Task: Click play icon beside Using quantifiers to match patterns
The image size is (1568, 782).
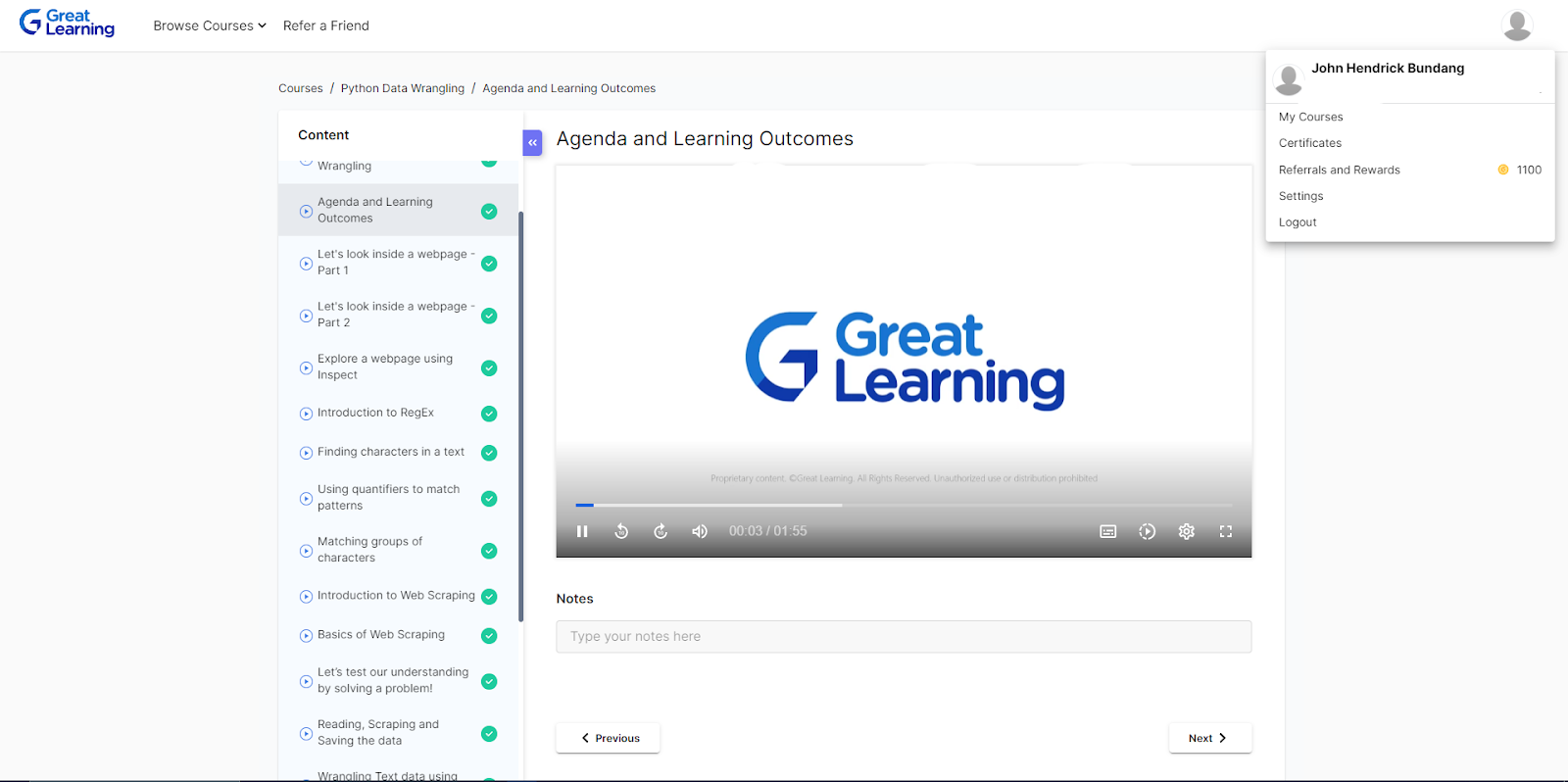Action: point(306,499)
